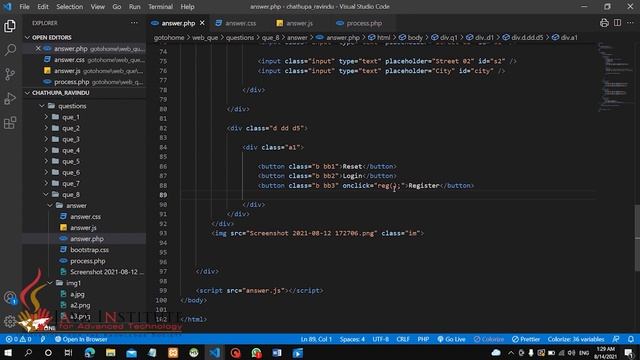Open the Edit menu
Screen dimensions: 640x360
43,7
